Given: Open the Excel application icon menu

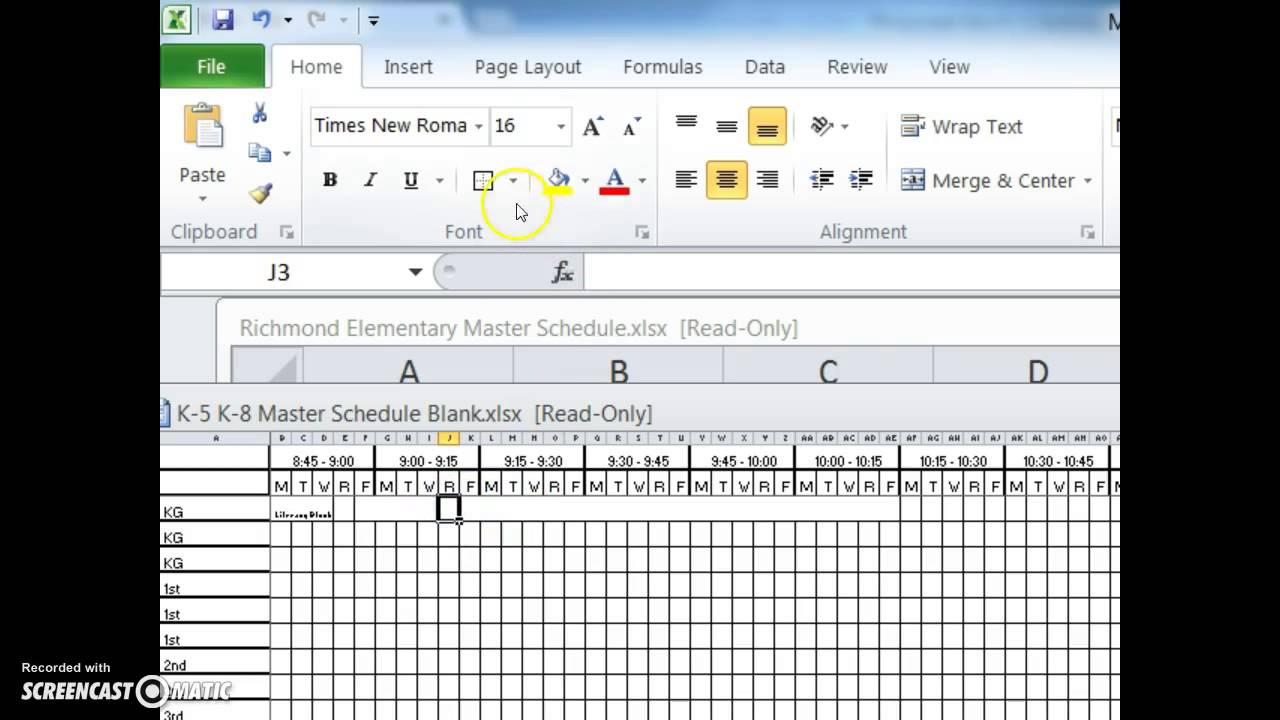Looking at the screenshot, I should tap(177, 19).
